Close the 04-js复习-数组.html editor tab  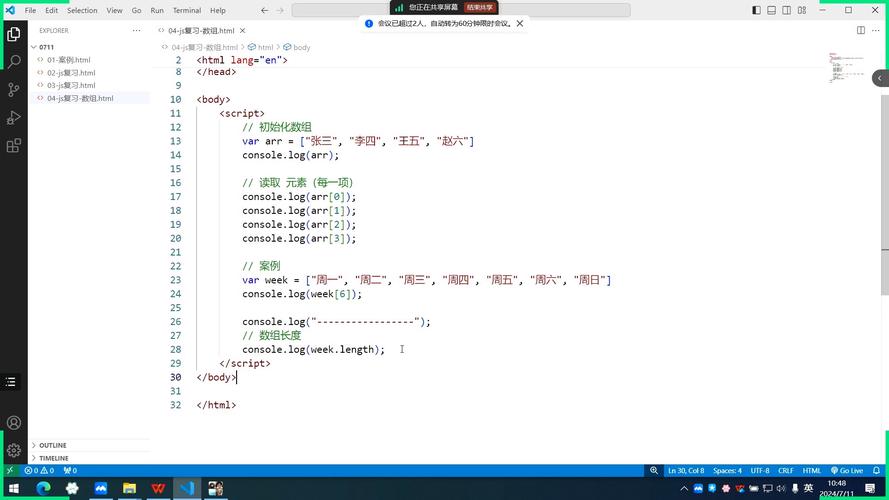pos(243,31)
